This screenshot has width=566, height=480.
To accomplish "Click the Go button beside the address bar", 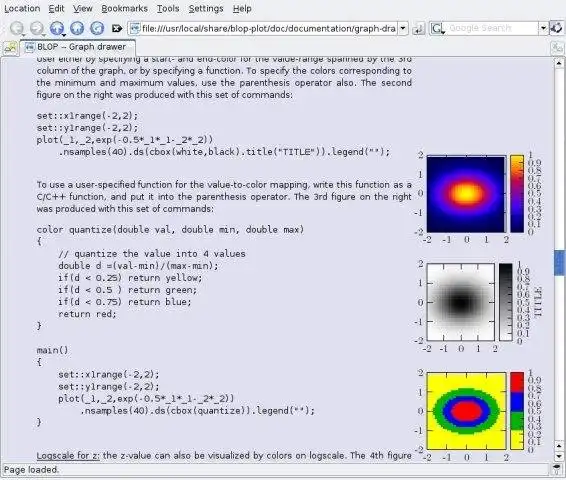I will pos(418,29).
